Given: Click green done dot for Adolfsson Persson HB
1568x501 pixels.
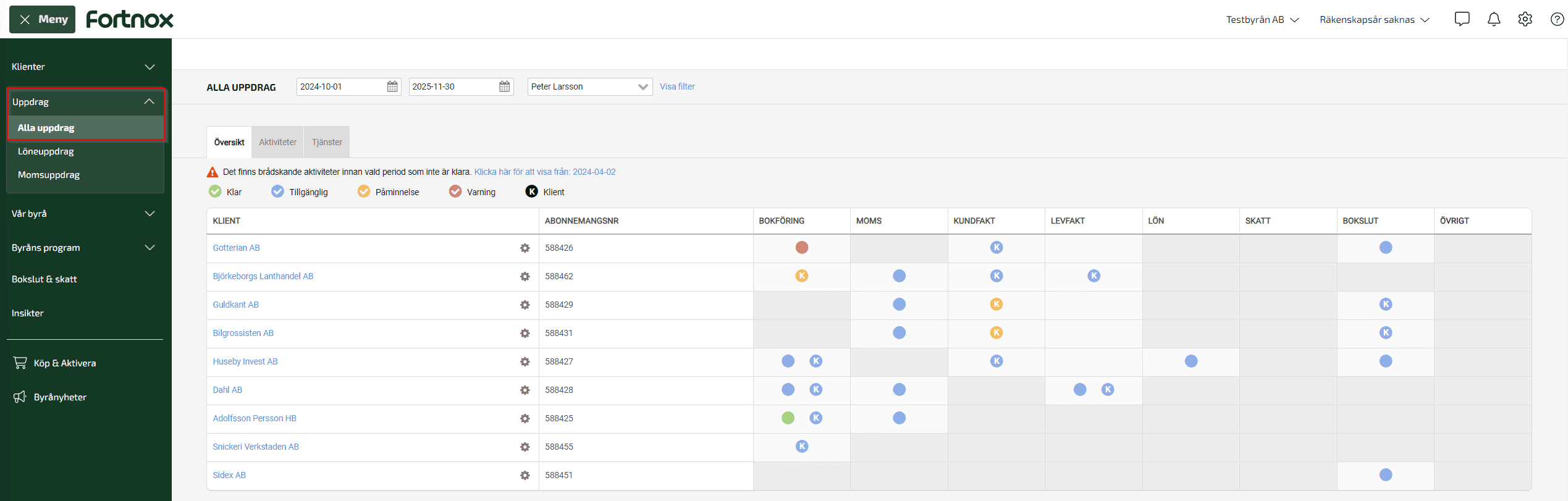Looking at the screenshot, I should (788, 418).
